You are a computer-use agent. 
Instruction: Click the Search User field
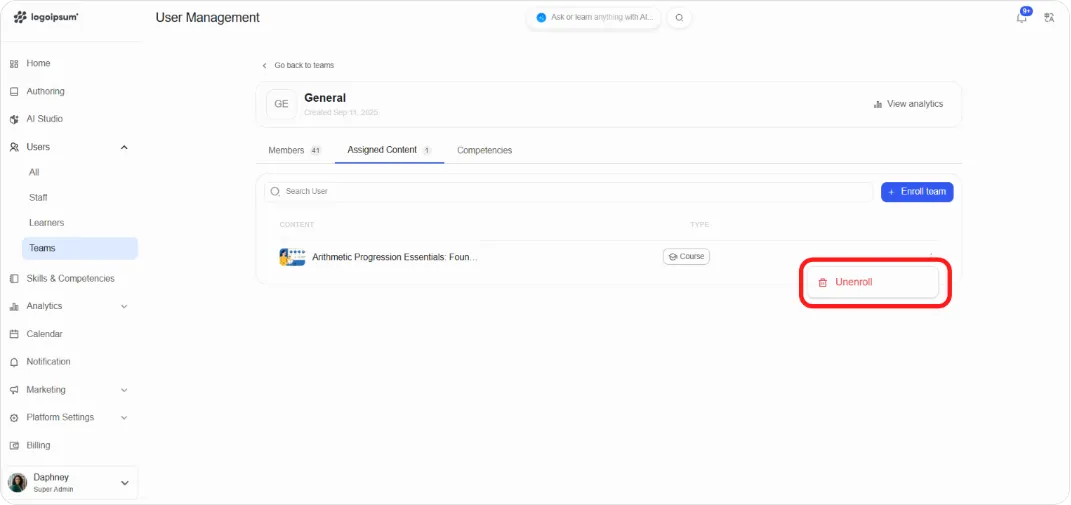(x=568, y=191)
